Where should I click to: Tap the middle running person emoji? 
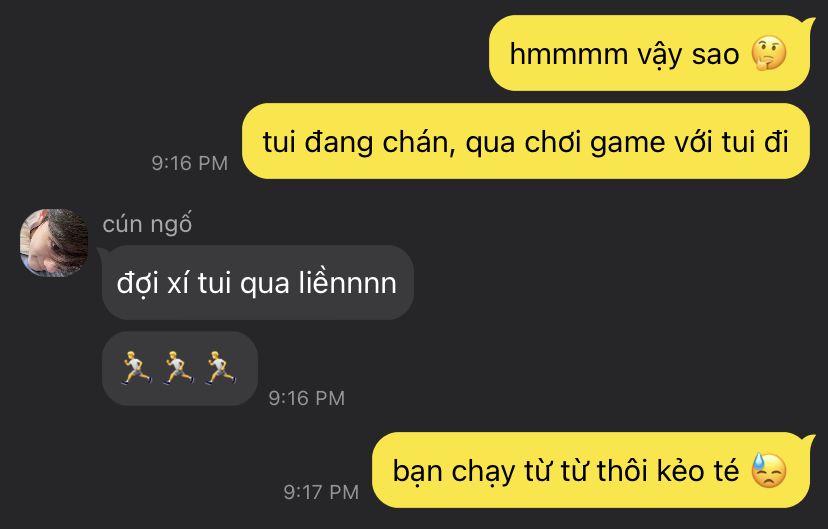tap(178, 366)
